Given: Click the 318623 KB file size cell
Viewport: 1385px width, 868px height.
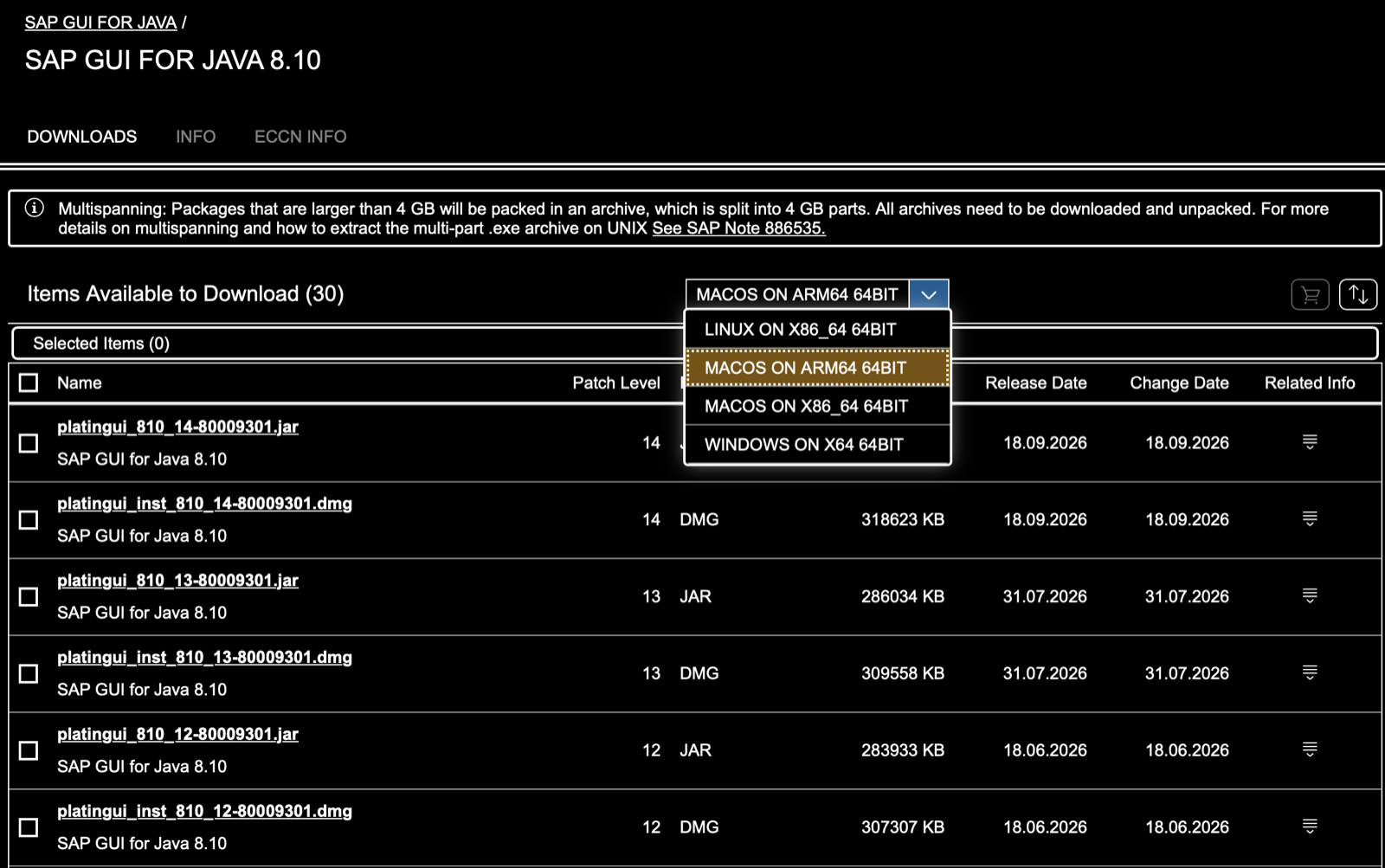Looking at the screenshot, I should (902, 519).
